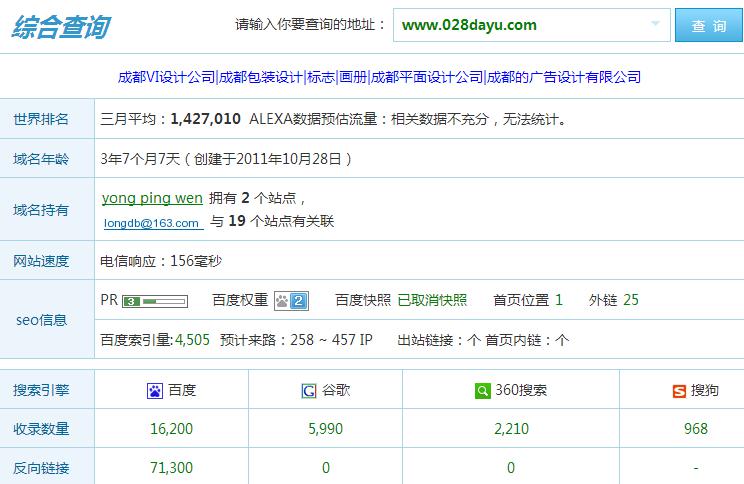This screenshot has height=484, width=744.
Task: Click the Baidu paw search engine icon
Action: [x=156, y=390]
